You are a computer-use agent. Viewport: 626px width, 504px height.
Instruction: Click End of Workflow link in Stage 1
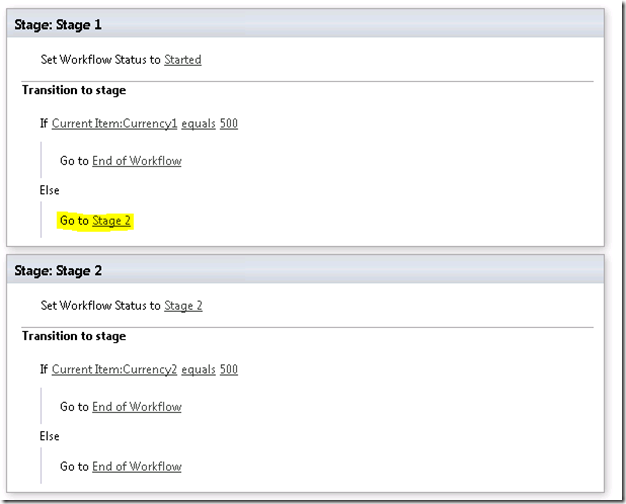136,161
